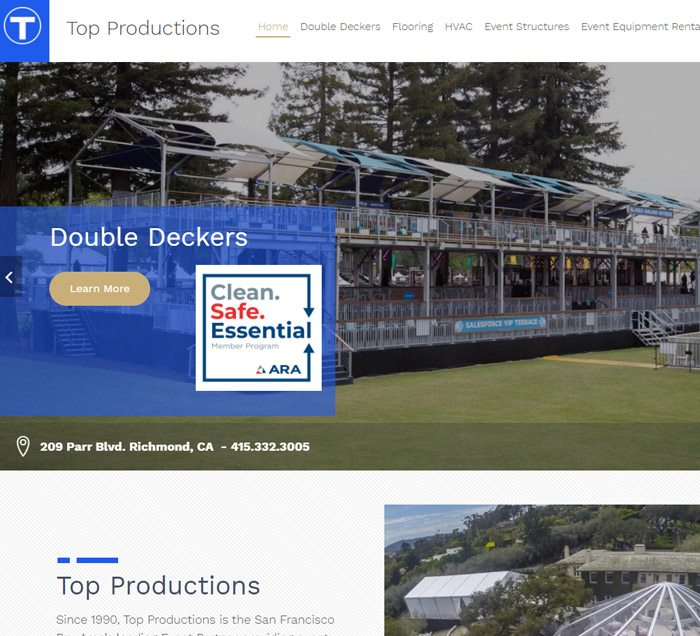Open Event Equipment Rental menu item
The width and height of the screenshot is (700, 636).
640,27
